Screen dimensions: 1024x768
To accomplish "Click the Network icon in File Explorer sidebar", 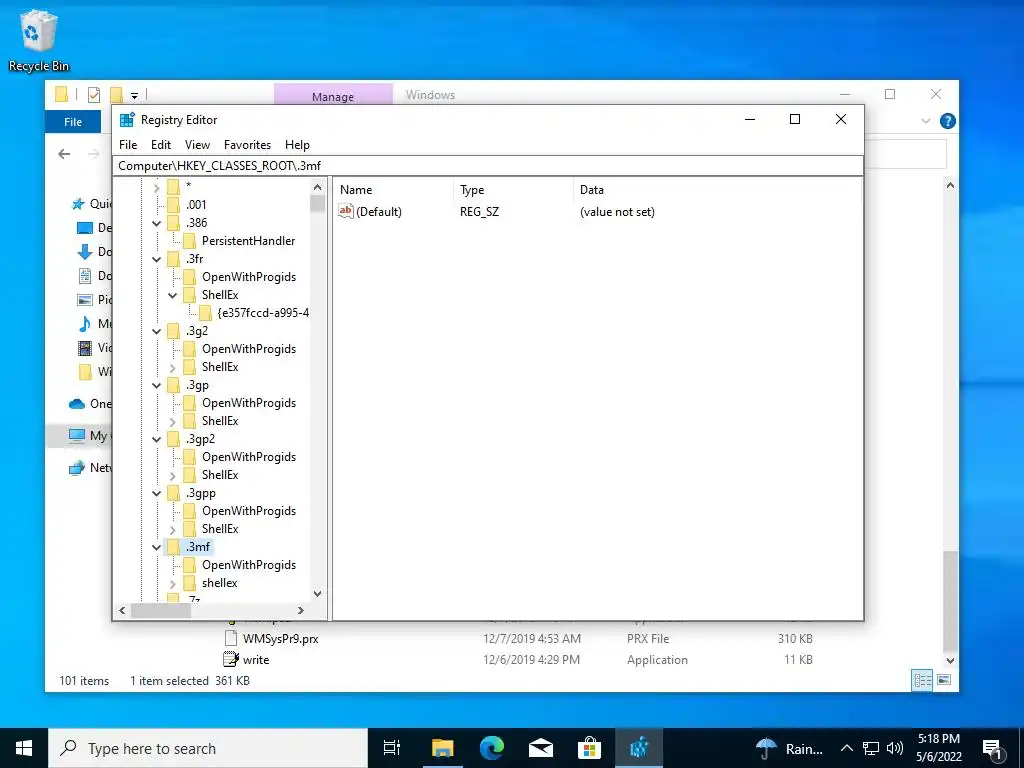I will click(77, 468).
